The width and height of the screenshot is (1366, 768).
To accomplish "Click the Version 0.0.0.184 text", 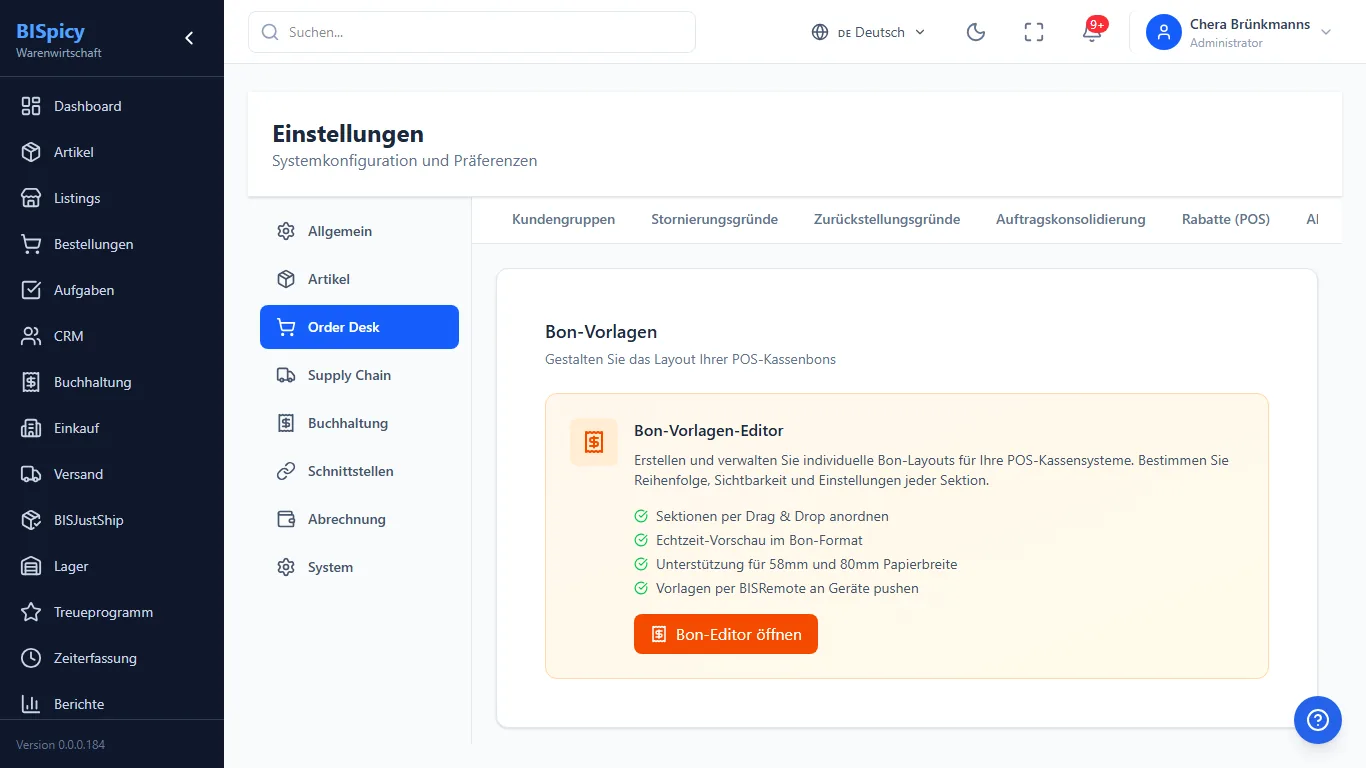I will click(60, 745).
